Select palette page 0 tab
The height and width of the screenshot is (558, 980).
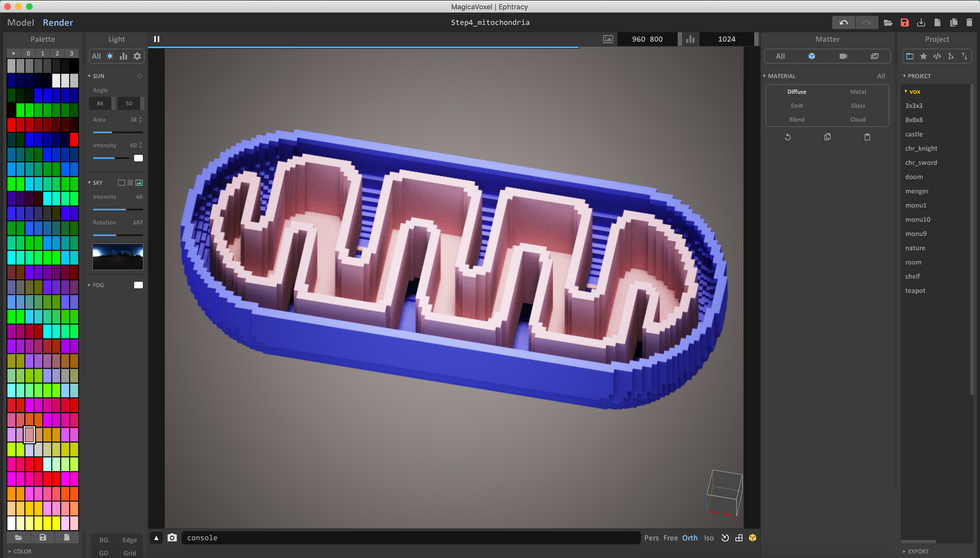(x=28, y=53)
